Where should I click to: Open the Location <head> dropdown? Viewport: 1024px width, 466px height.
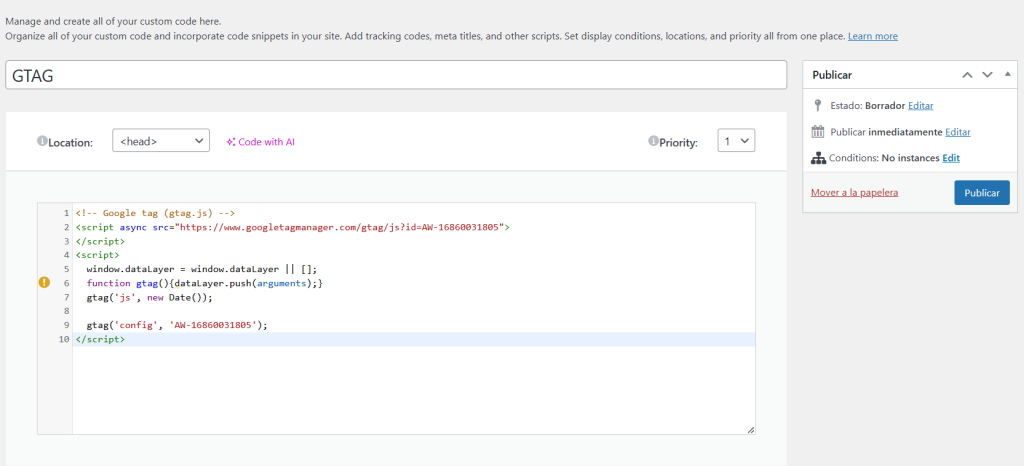pos(161,141)
